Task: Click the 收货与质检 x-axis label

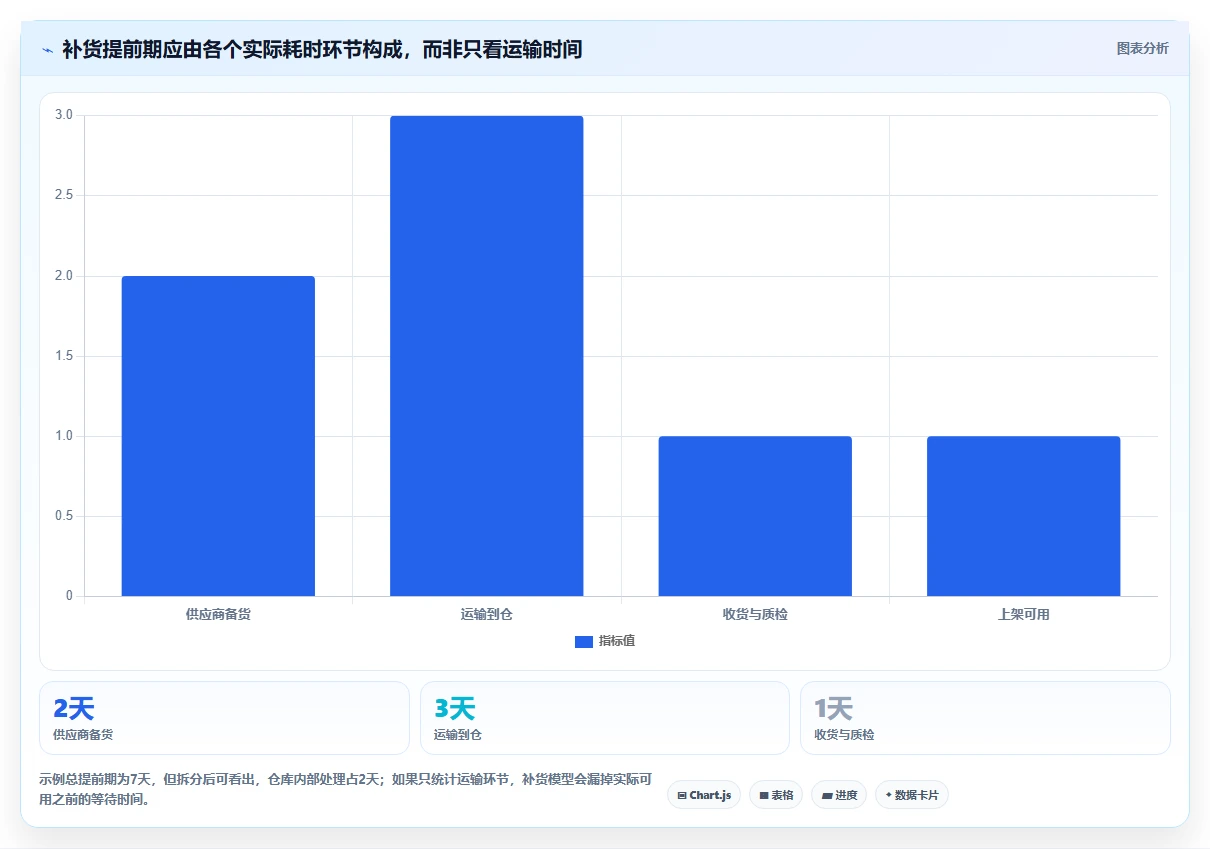Action: [x=755, y=614]
